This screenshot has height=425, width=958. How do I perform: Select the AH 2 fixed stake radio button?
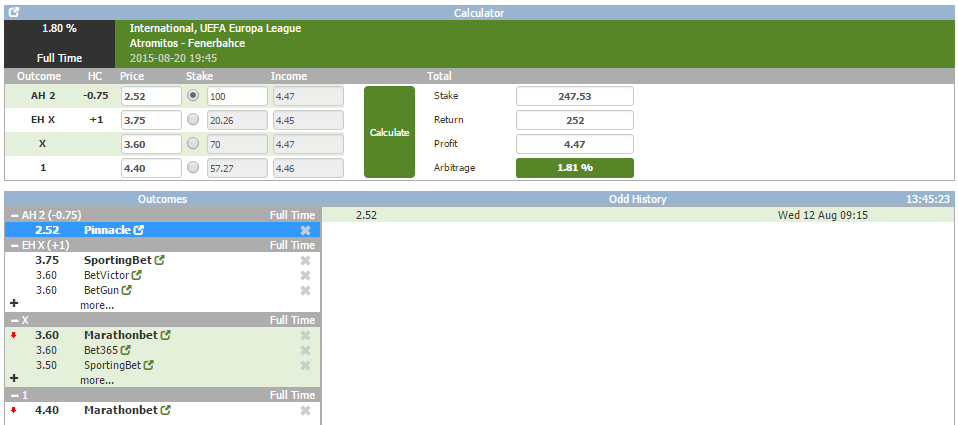tap(193, 96)
